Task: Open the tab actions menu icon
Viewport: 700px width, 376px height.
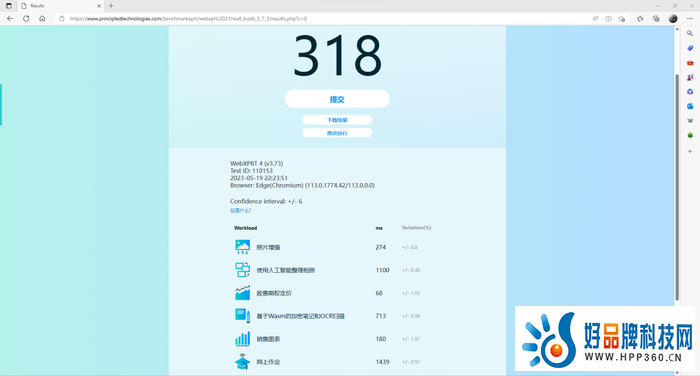Action: click(8, 6)
